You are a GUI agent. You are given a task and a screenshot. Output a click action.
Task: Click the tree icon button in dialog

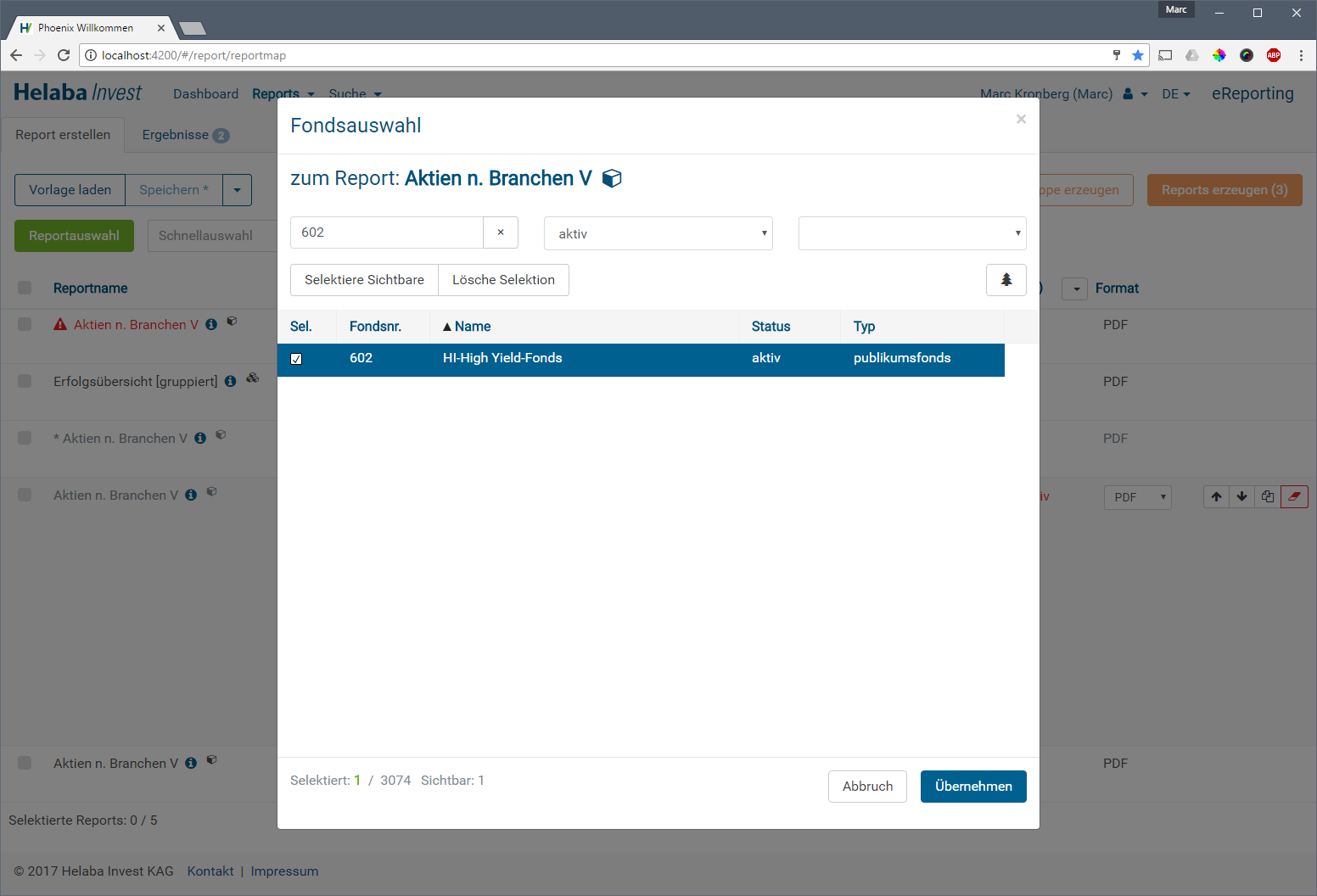pos(1006,280)
